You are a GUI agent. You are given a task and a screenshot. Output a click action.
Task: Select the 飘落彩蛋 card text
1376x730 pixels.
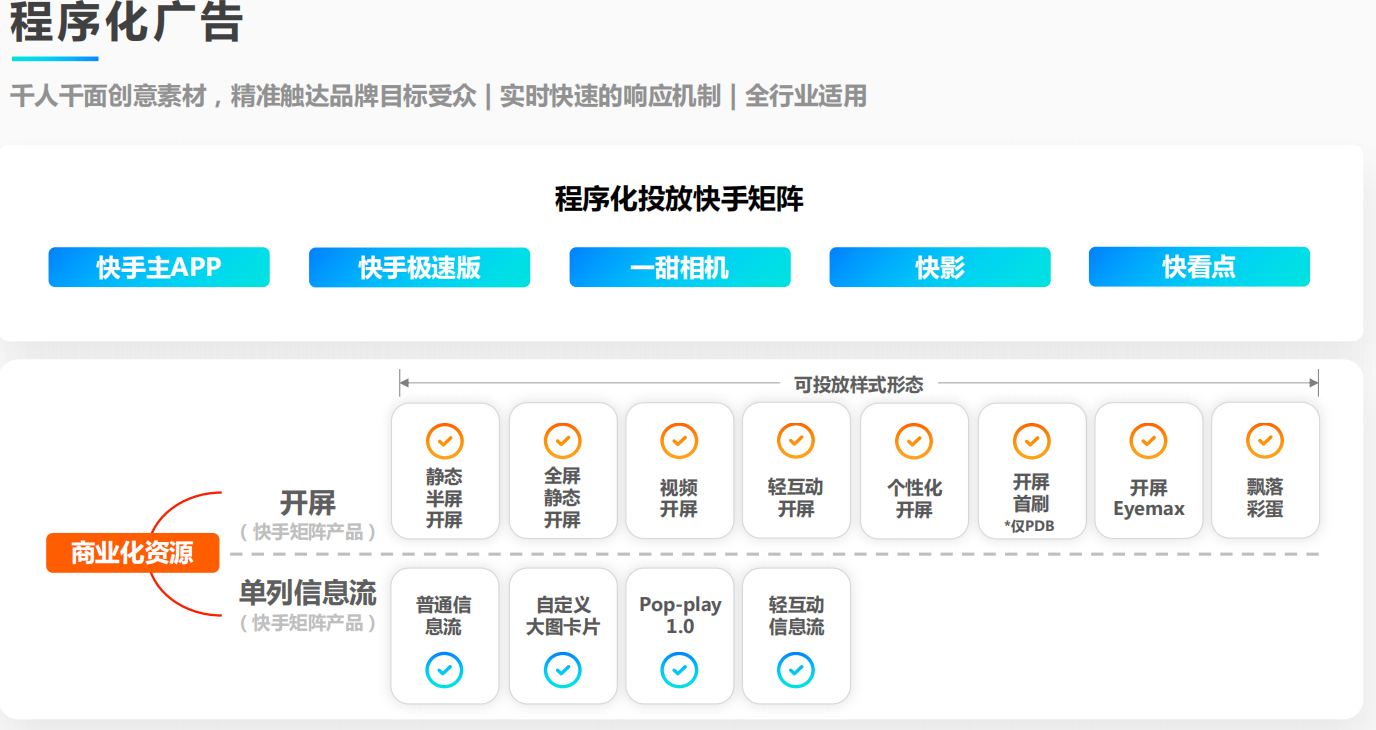[x=1265, y=498]
